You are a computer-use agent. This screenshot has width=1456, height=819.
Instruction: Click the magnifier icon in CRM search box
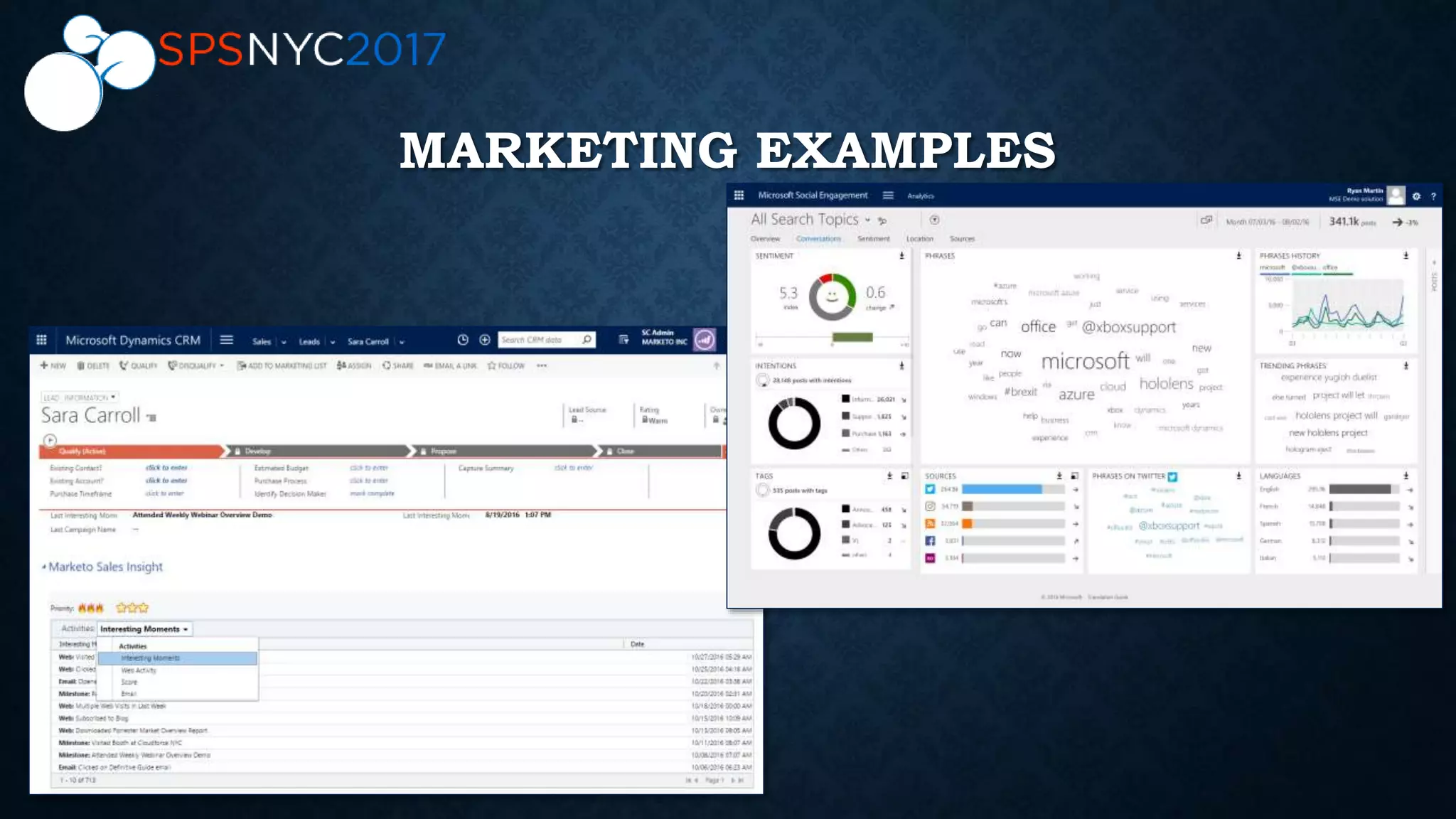(587, 340)
